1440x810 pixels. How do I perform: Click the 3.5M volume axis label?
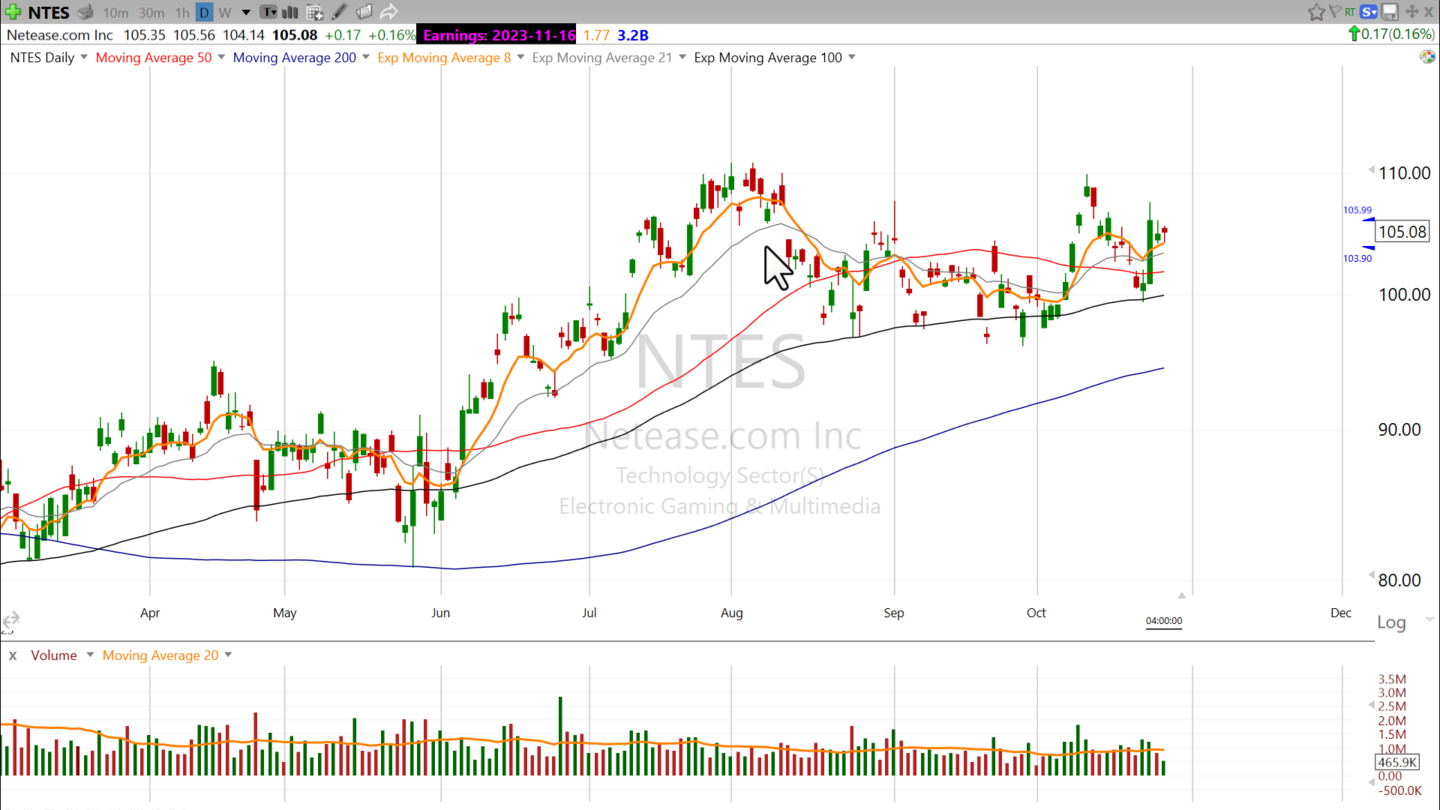pos(1392,678)
